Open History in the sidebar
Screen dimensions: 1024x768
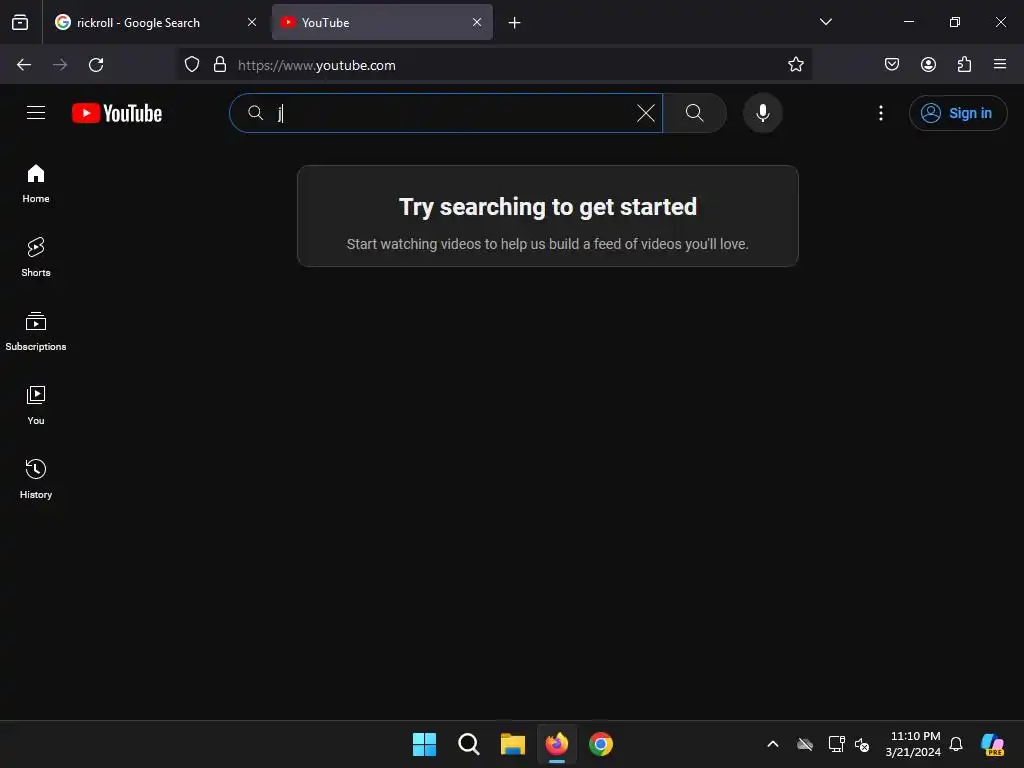(36, 479)
